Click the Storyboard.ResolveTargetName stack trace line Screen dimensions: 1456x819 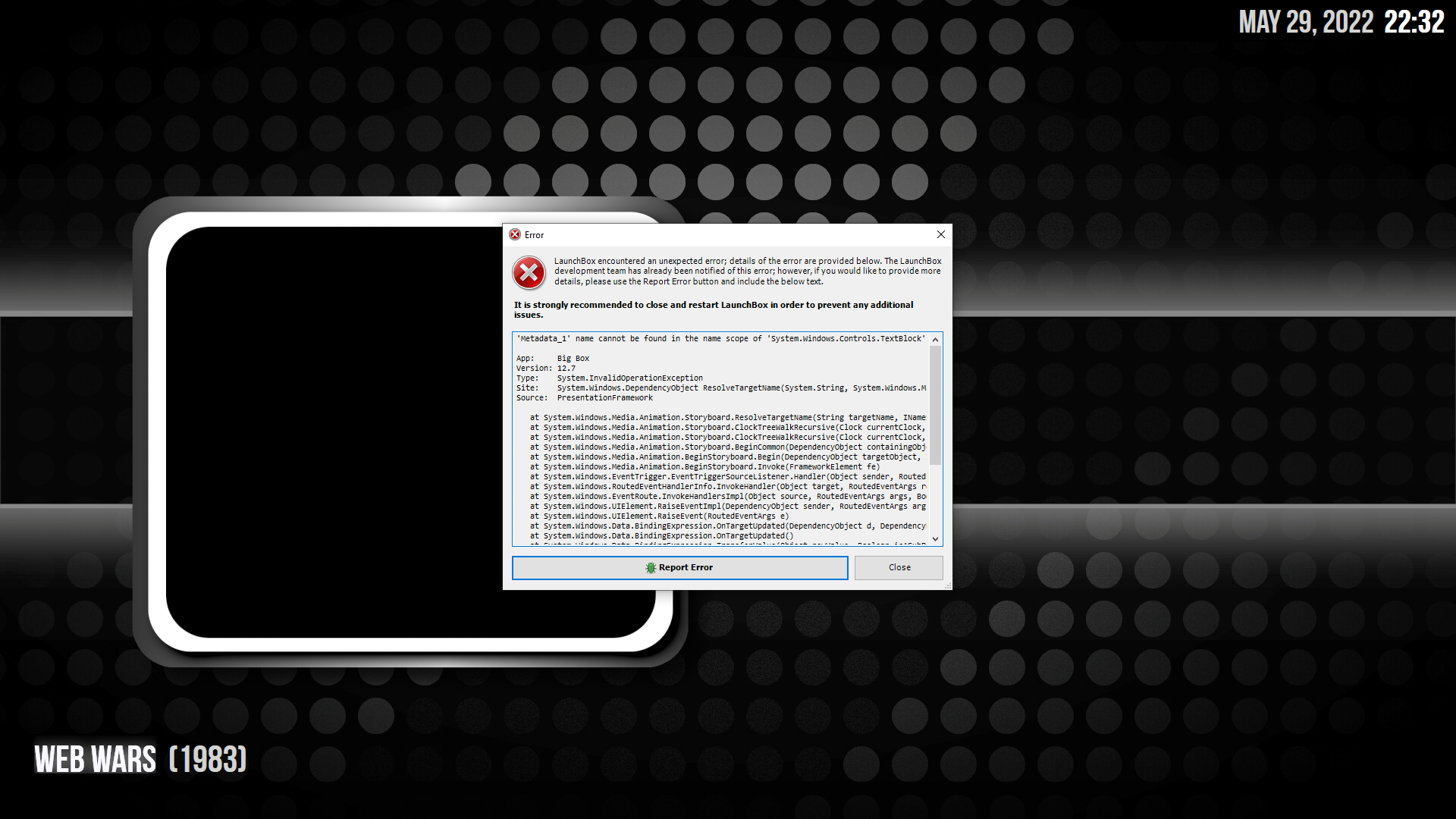point(728,417)
